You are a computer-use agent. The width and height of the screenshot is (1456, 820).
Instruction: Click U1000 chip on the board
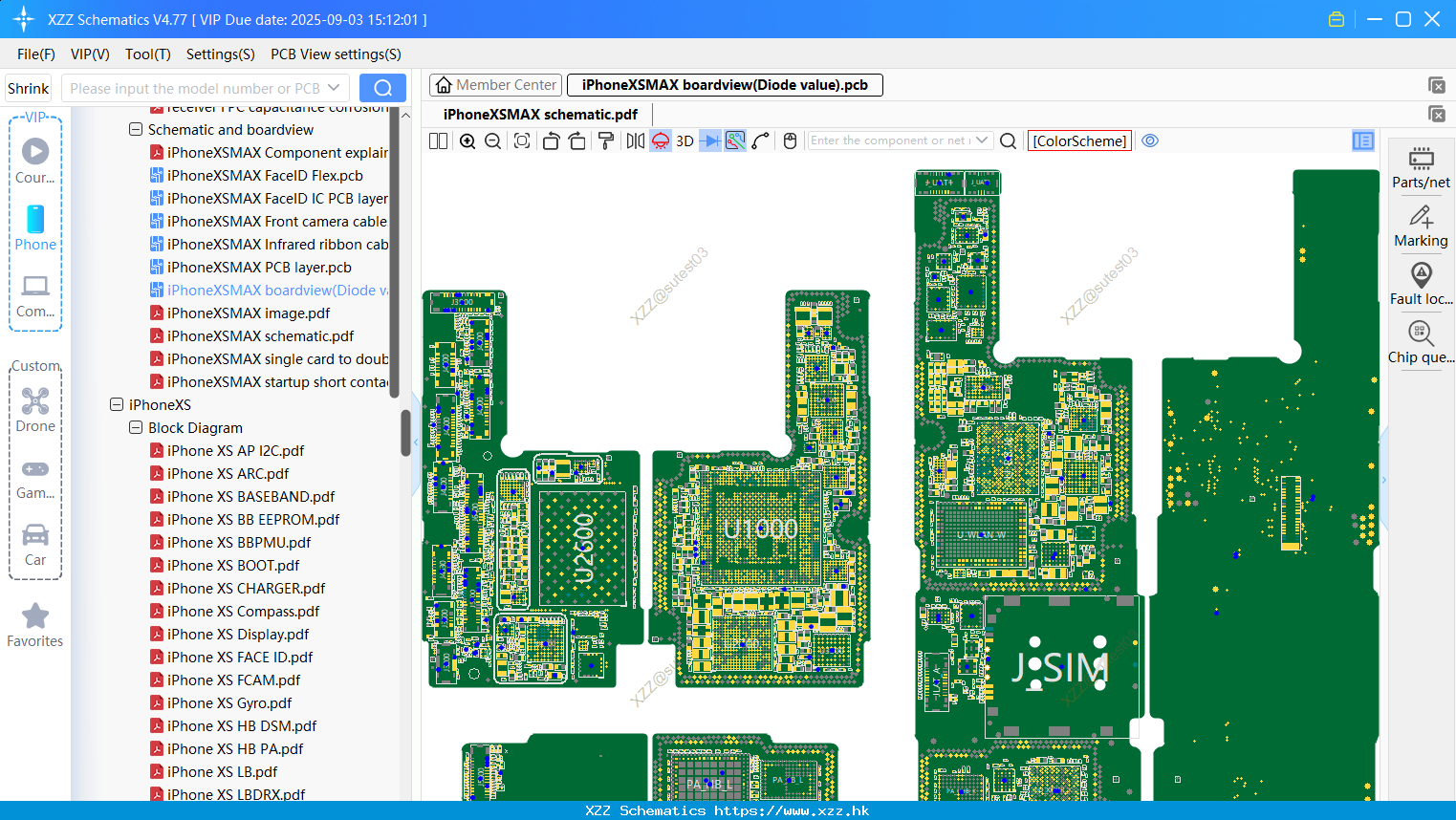point(761,529)
